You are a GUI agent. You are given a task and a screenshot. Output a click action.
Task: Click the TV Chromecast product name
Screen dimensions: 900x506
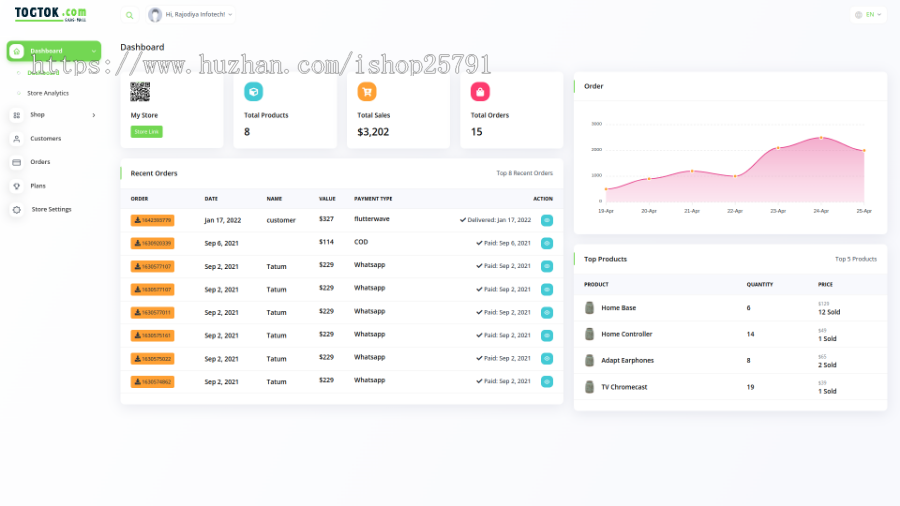click(624, 387)
